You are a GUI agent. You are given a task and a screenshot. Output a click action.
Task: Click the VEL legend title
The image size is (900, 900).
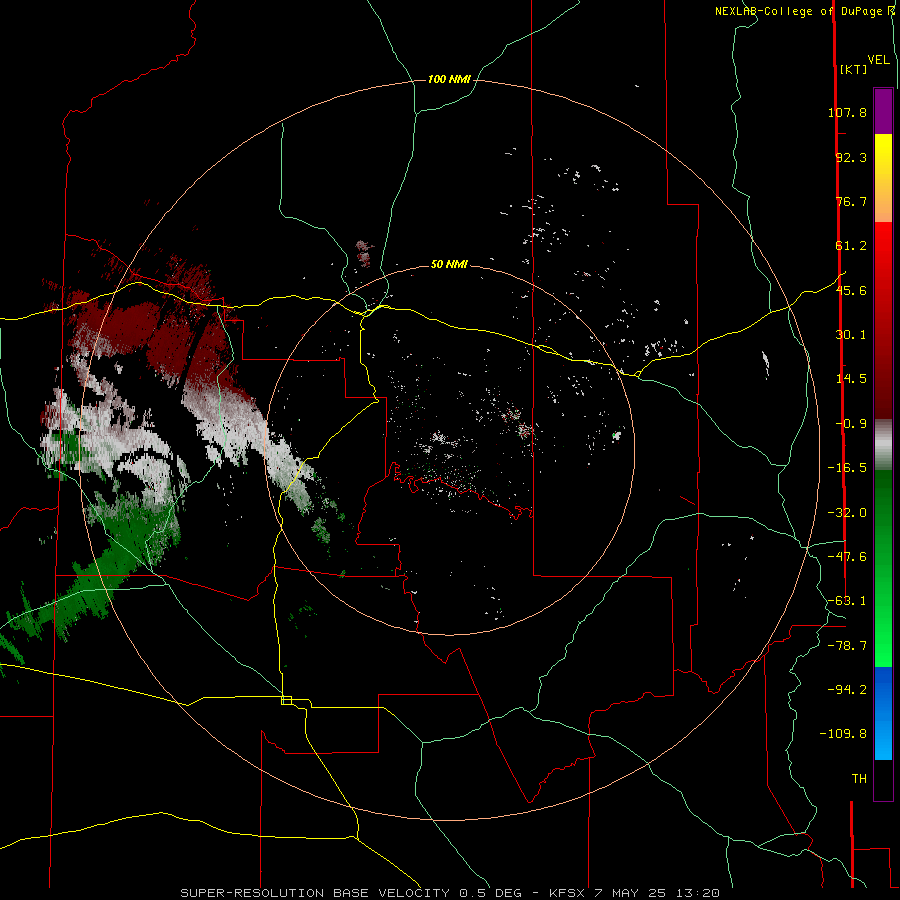click(x=878, y=60)
